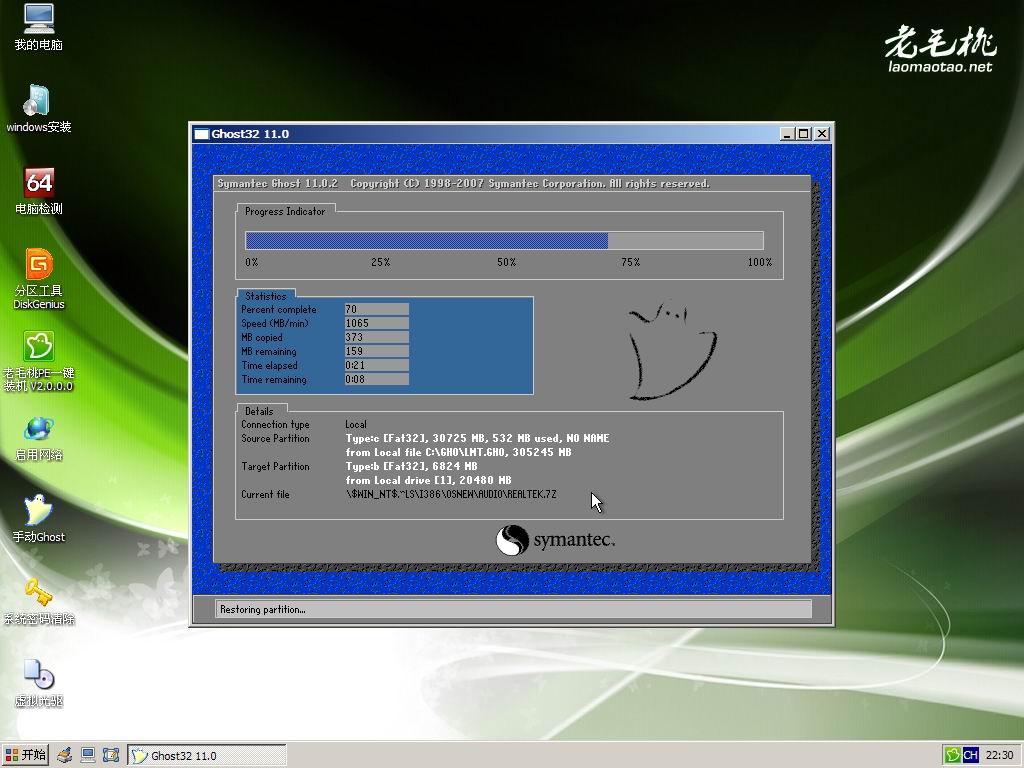Open the 我的电脑 desktop icon
Viewport: 1024px width, 768px height.
pyautogui.click(x=38, y=20)
